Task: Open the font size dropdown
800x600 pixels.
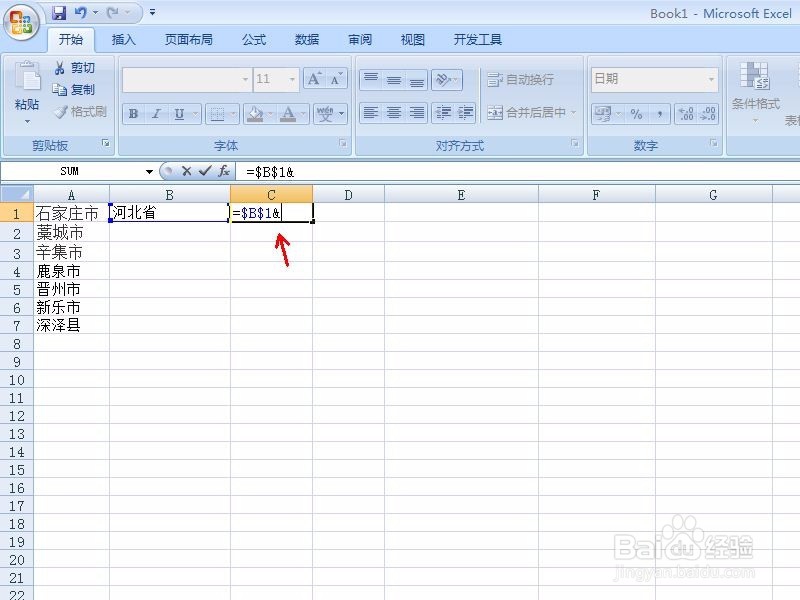Action: pos(292,79)
